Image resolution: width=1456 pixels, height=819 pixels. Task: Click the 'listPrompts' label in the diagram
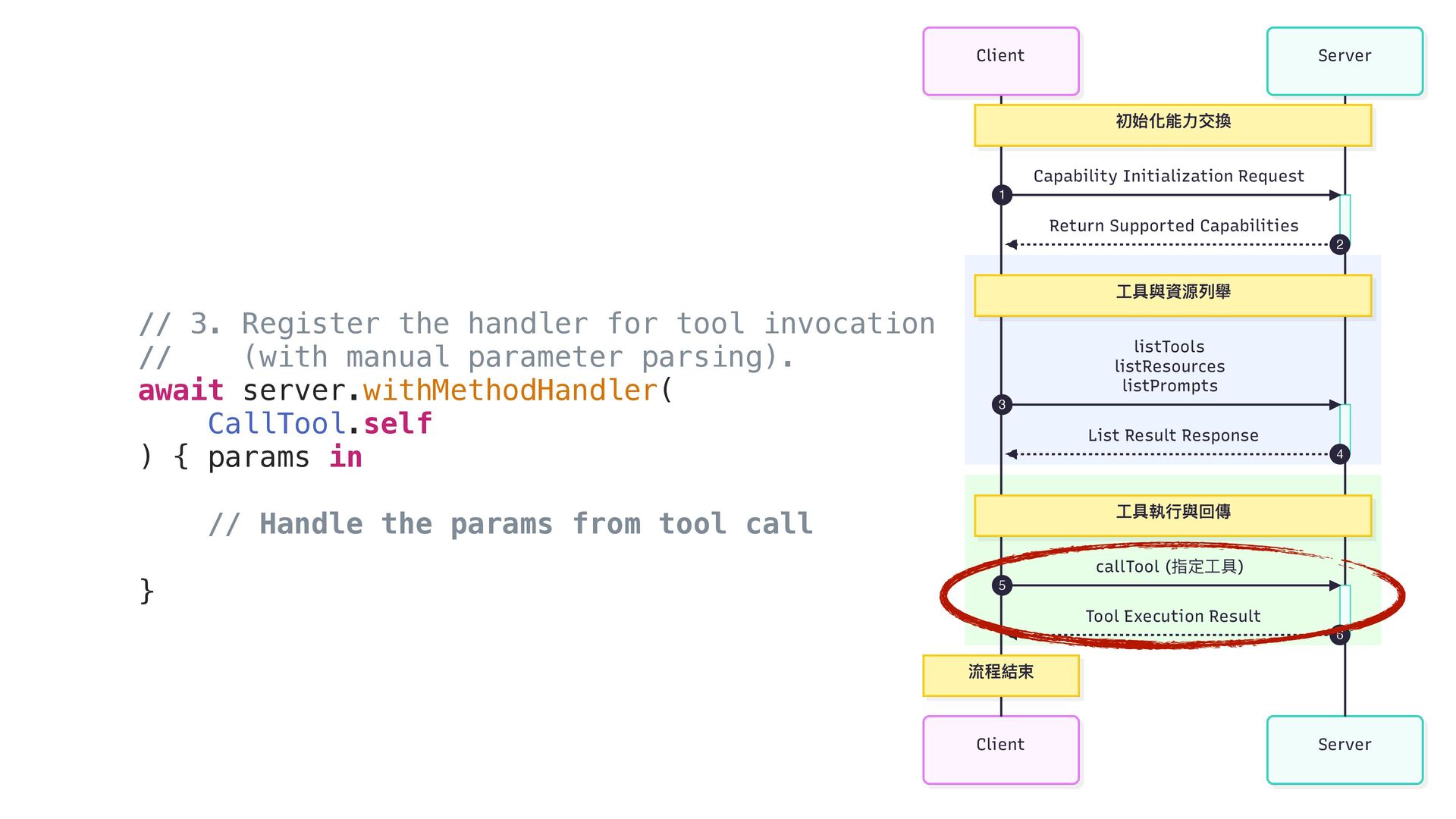pyautogui.click(x=1169, y=386)
